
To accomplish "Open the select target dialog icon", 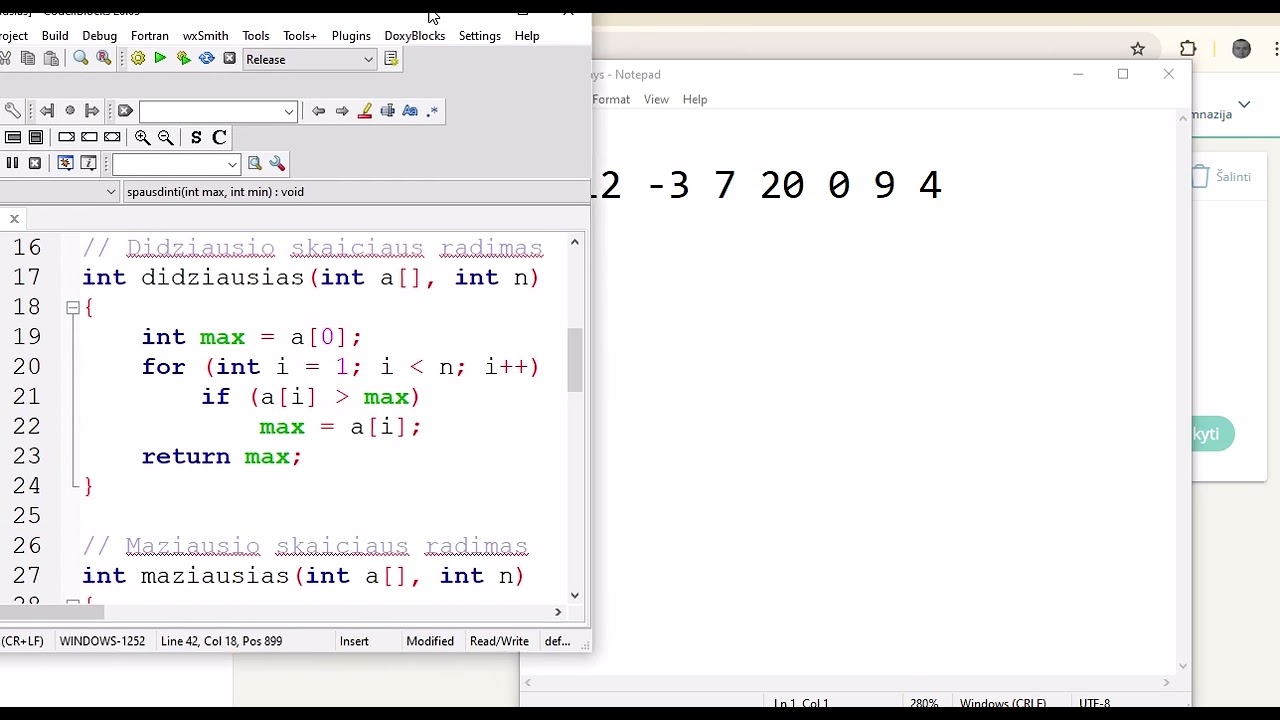I will coord(391,59).
